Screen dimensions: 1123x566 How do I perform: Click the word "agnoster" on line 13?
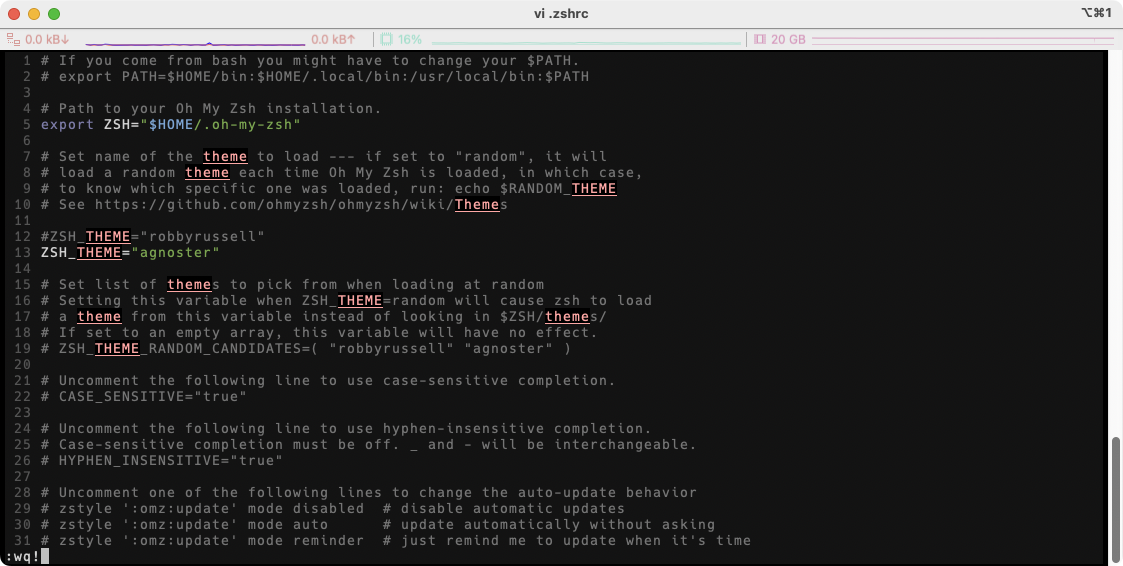(x=175, y=253)
